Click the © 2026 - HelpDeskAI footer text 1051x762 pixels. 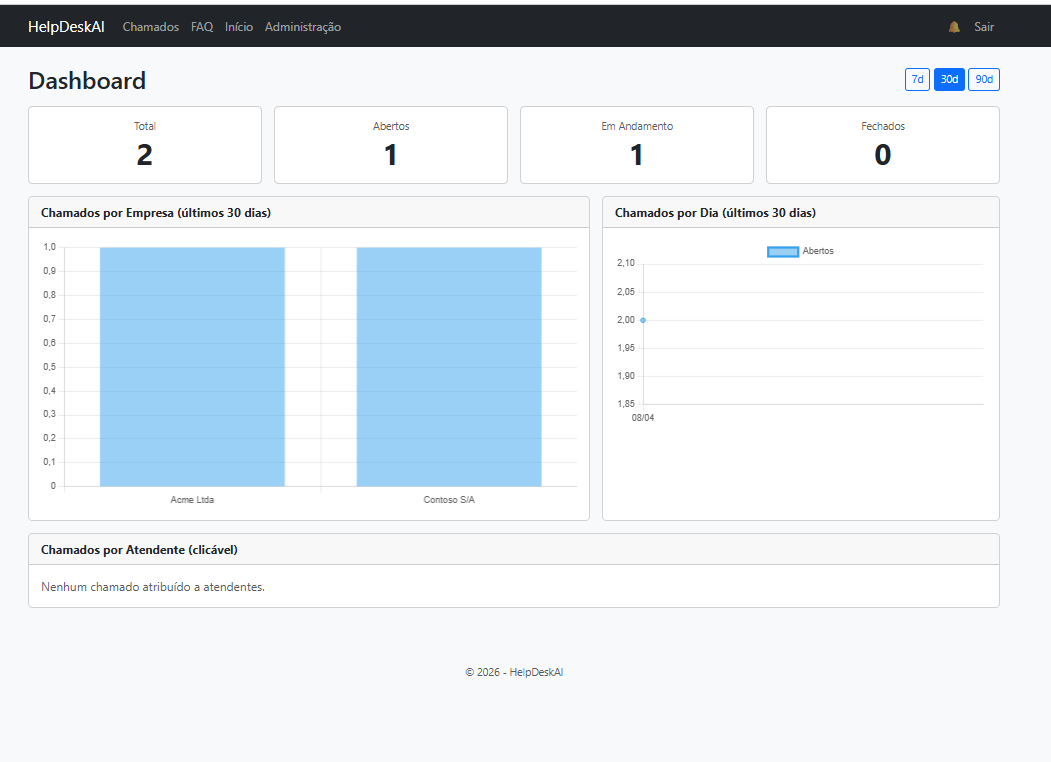[514, 672]
